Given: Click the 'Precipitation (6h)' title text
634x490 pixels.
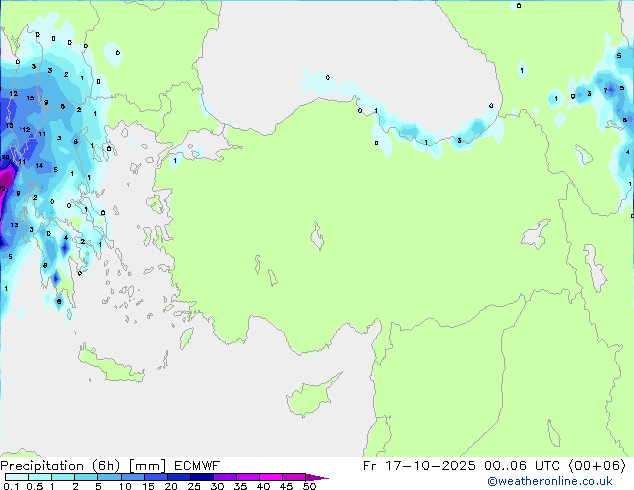Looking at the screenshot, I should (x=60, y=466).
